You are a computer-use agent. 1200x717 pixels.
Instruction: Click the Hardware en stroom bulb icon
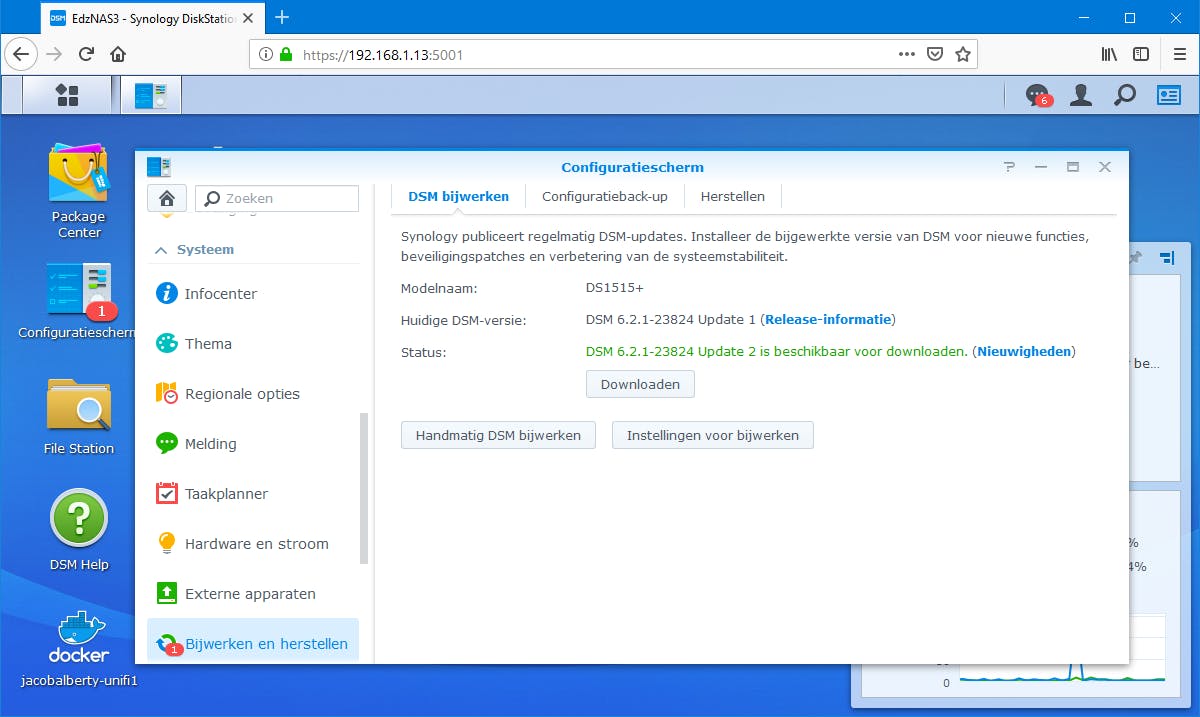167,544
